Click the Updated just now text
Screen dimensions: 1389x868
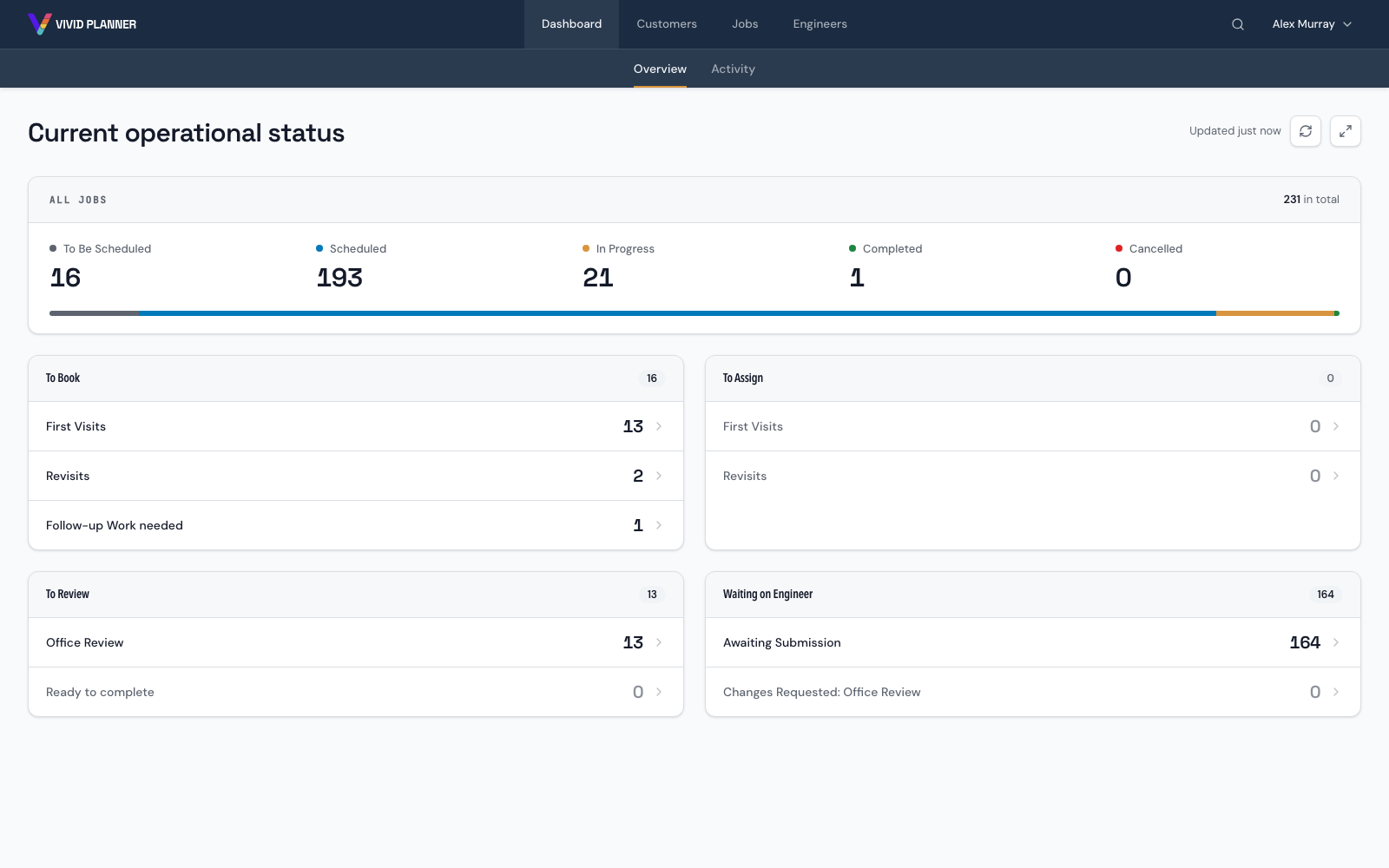point(1234,131)
